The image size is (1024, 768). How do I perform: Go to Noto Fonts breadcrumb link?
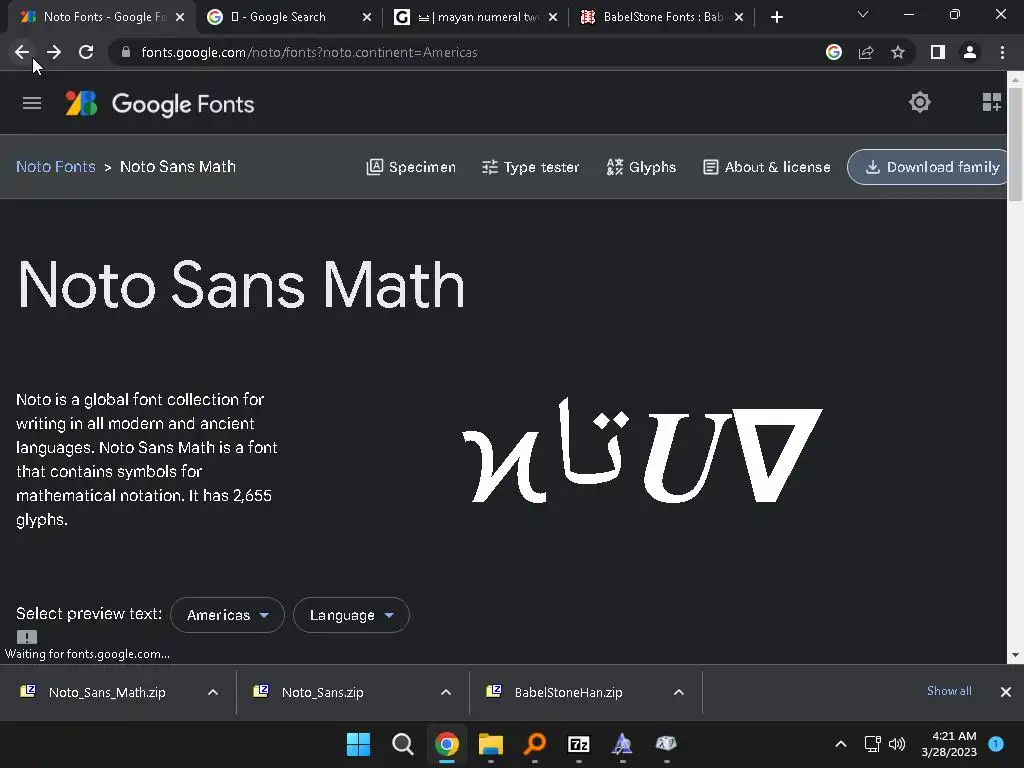point(56,167)
